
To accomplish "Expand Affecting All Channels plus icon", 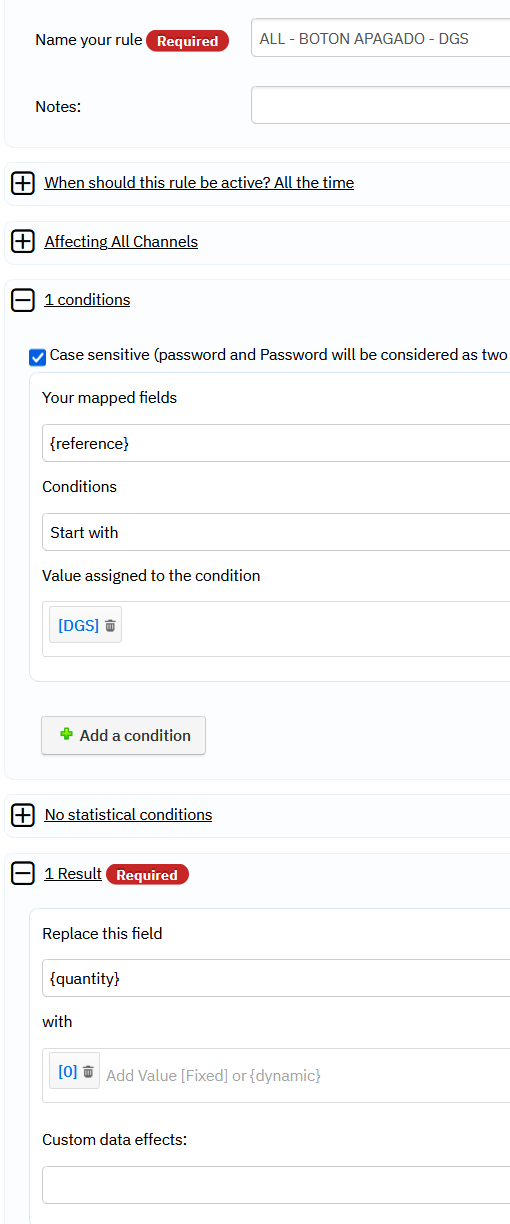I will click(23, 242).
